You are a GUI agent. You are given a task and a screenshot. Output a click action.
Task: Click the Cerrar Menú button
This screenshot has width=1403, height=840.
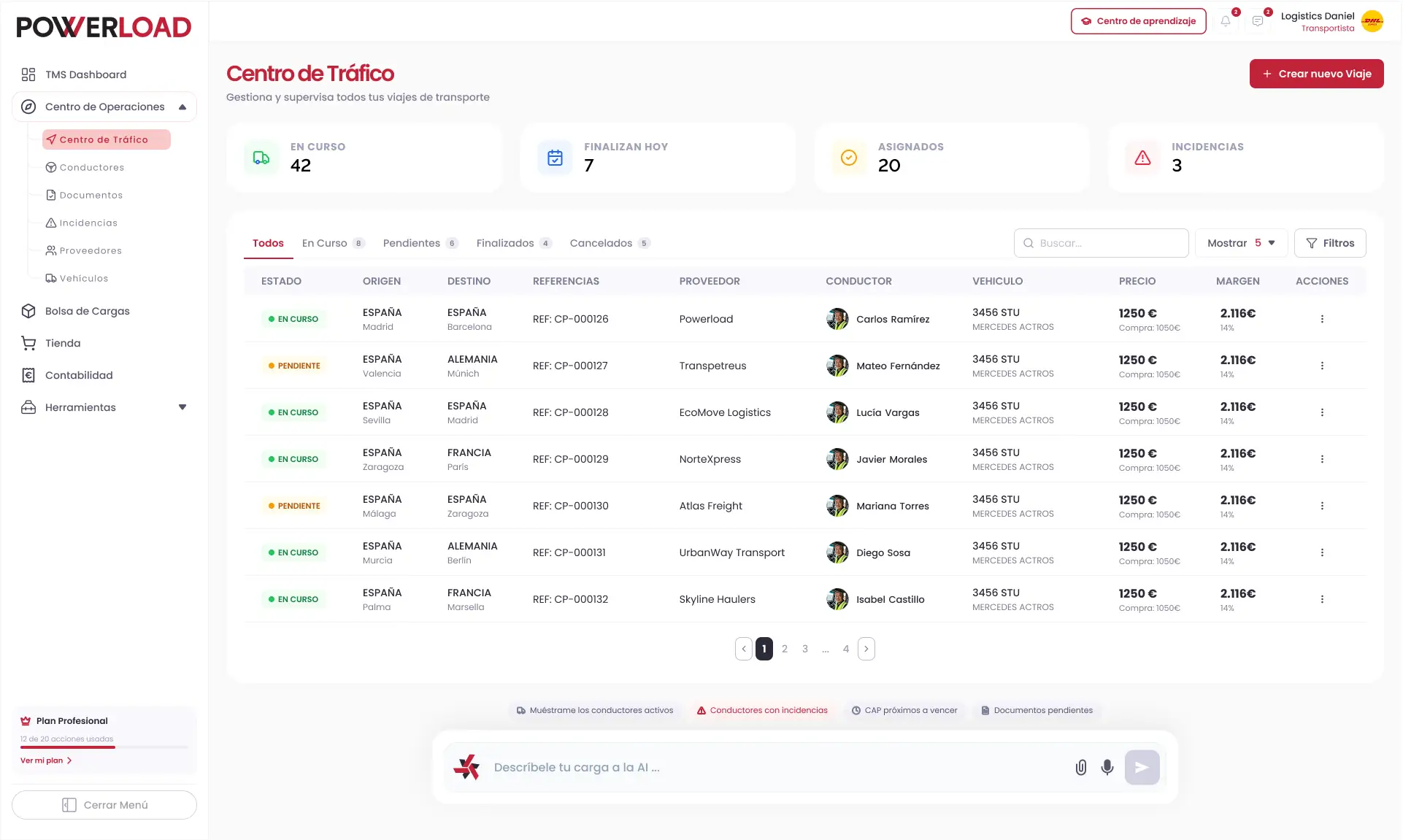pos(104,805)
